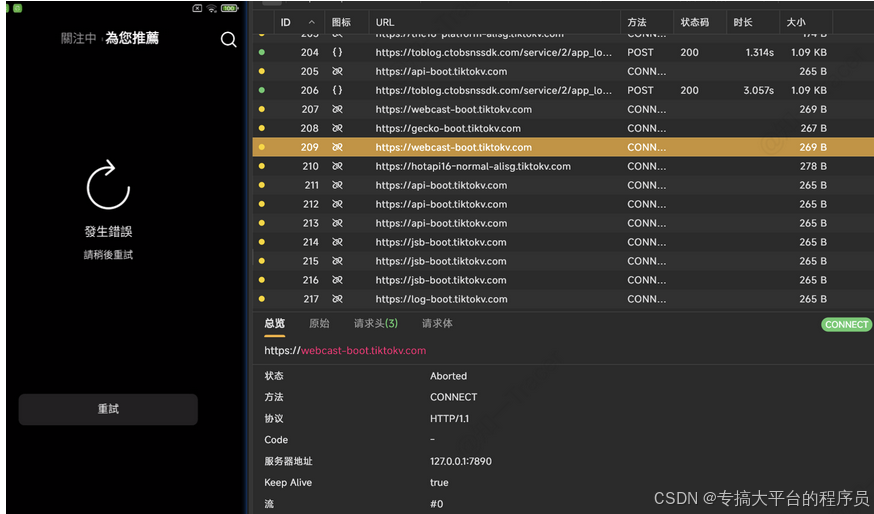Click the green status dot in row 206
The image size is (874, 514).
click(261, 90)
